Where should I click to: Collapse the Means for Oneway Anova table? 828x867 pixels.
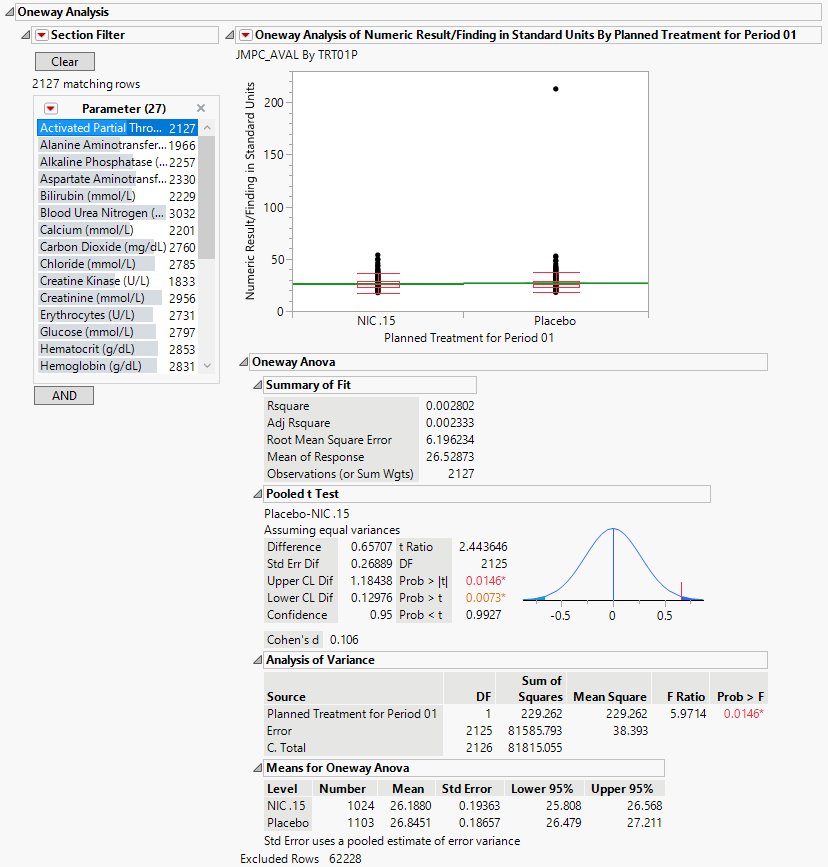click(x=258, y=768)
